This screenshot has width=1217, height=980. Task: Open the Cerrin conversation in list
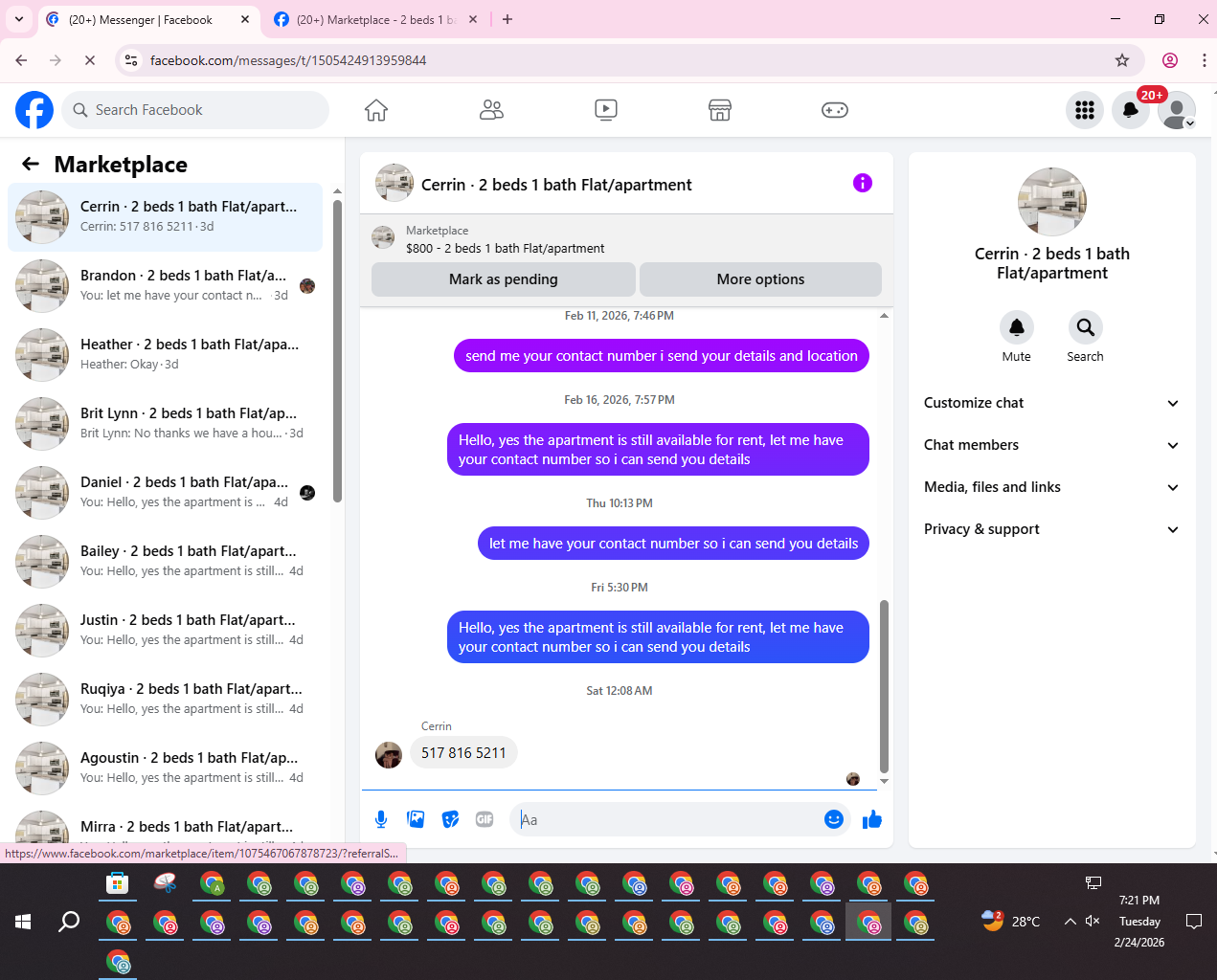tap(165, 217)
